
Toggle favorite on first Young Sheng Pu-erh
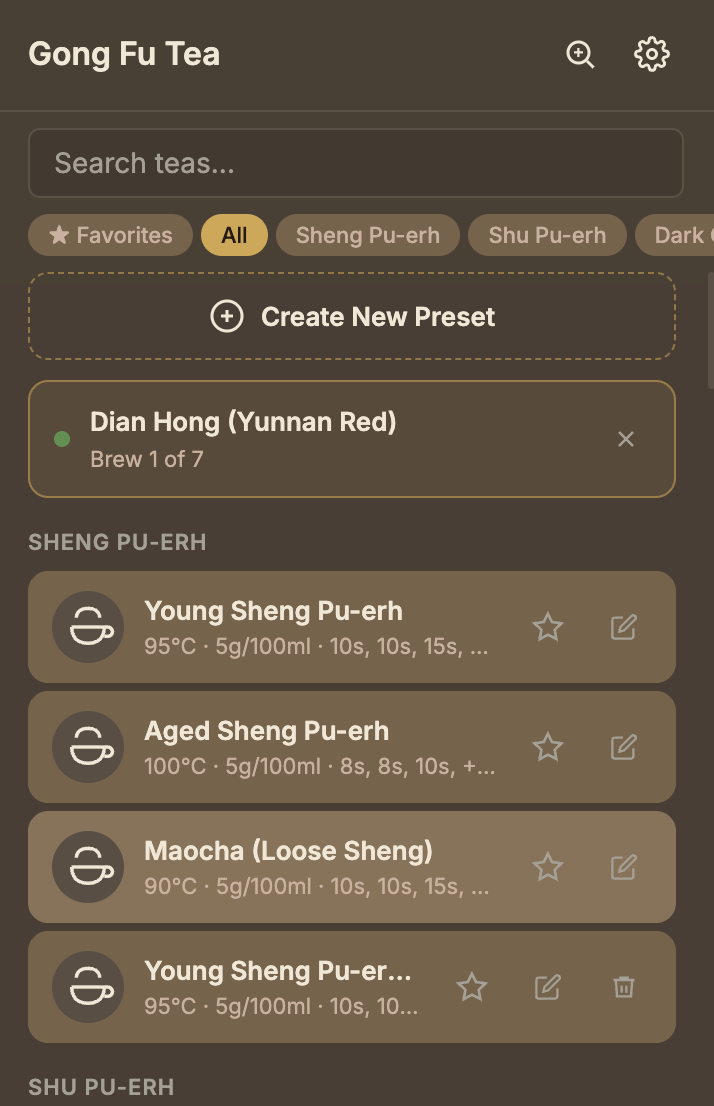548,627
